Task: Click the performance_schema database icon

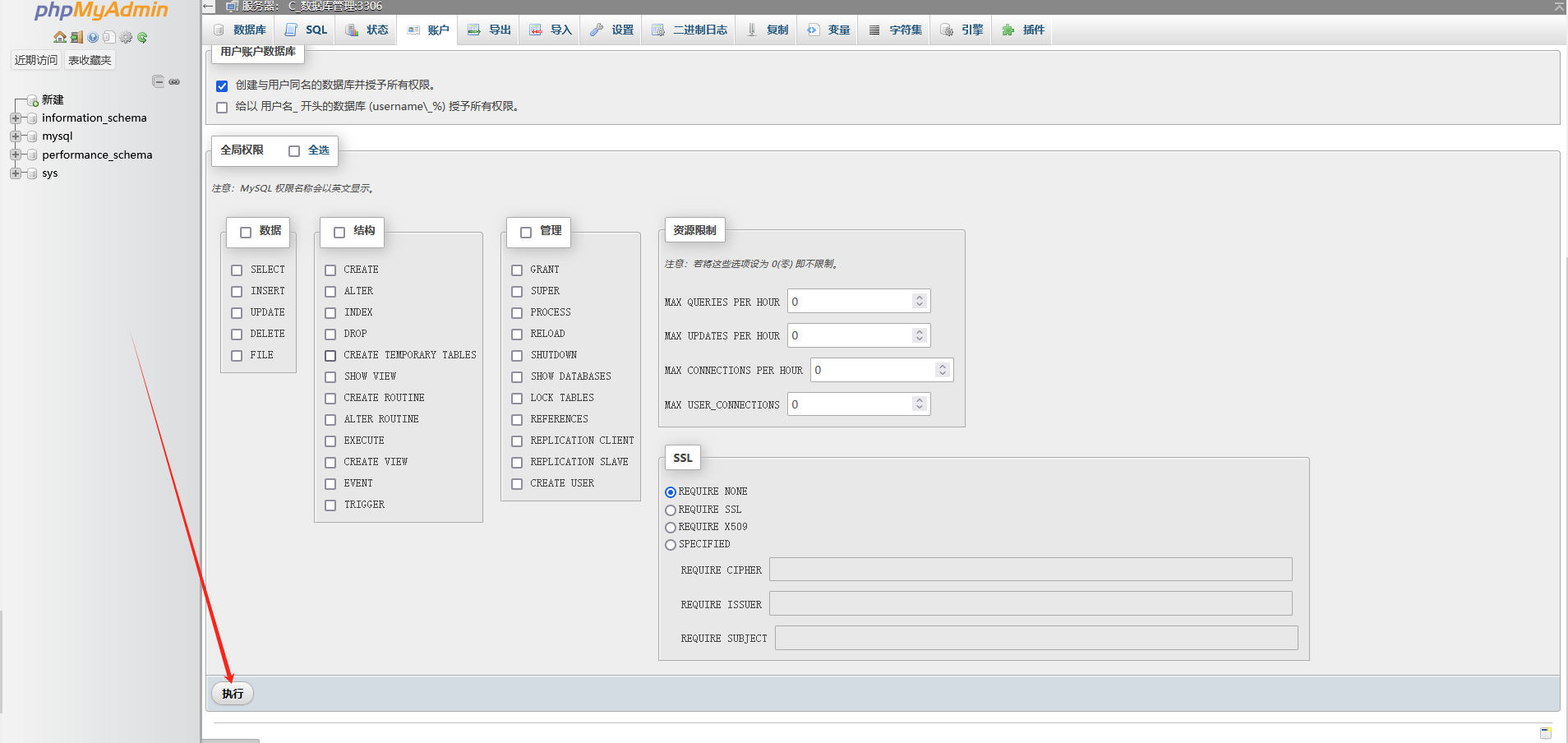Action: tap(32, 155)
